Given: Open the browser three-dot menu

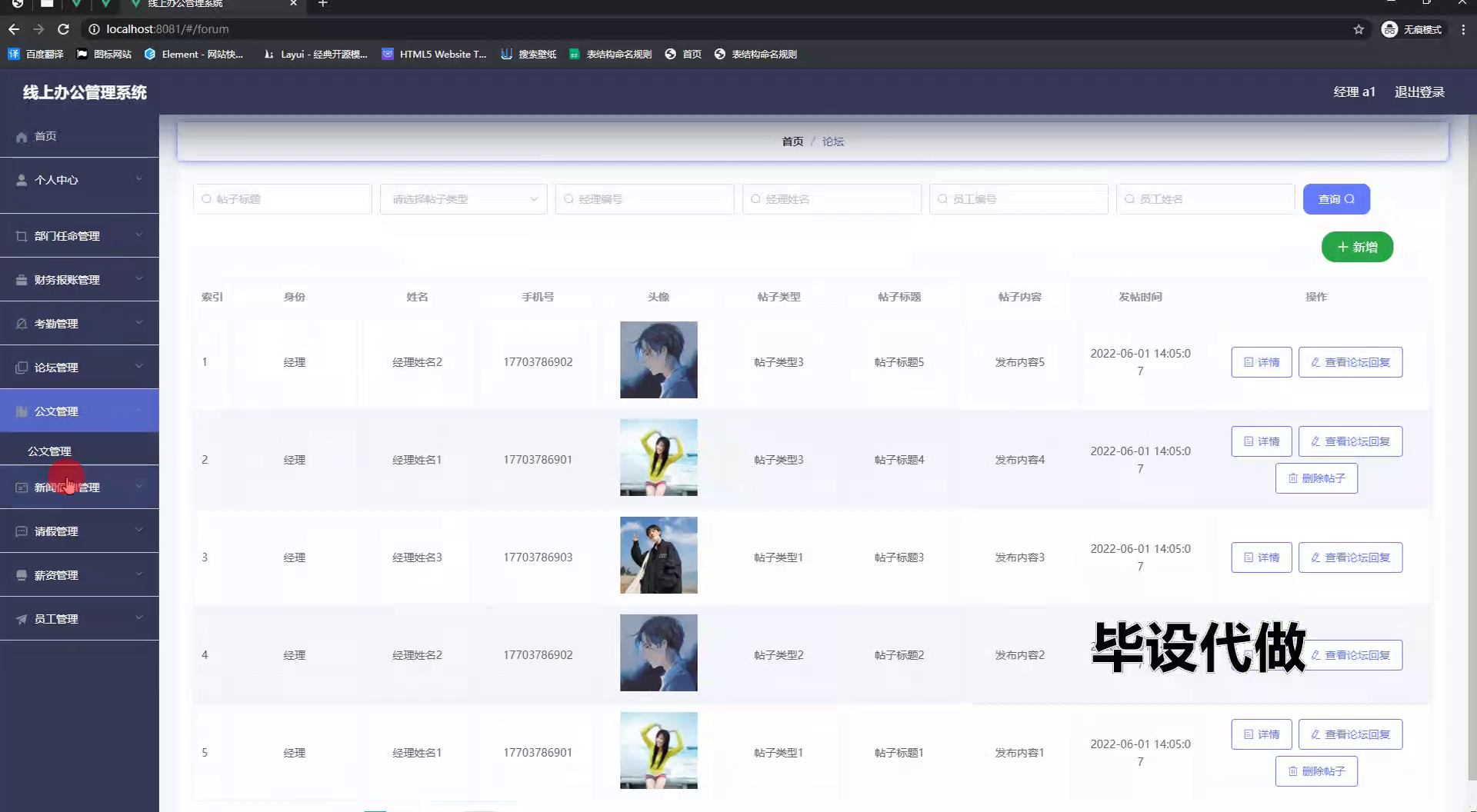Looking at the screenshot, I should coord(1463,29).
